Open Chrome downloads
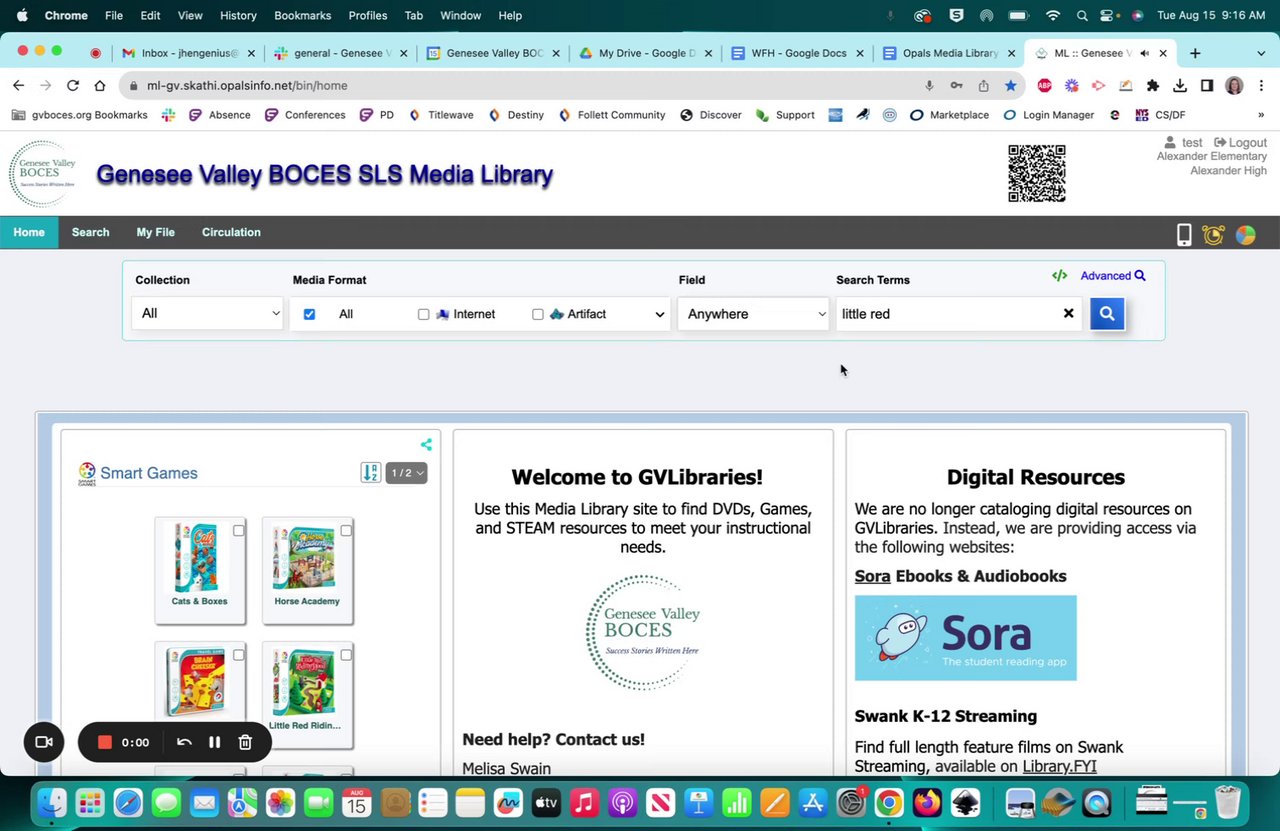This screenshot has height=831, width=1280. pos(1180,86)
